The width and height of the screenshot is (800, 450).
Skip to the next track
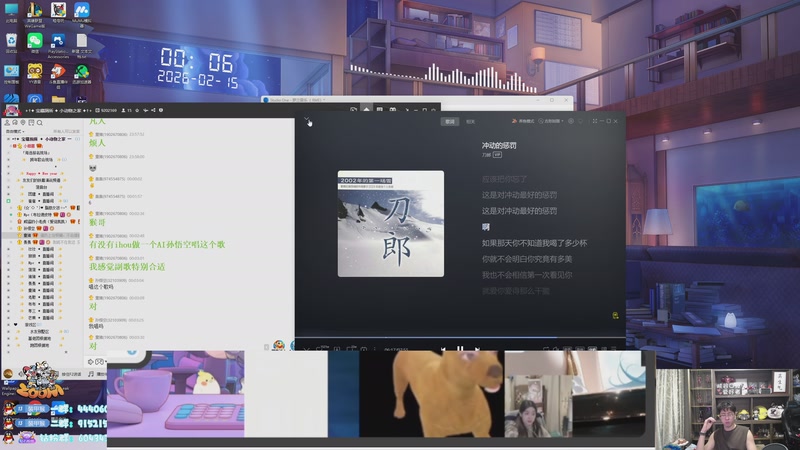click(x=477, y=349)
